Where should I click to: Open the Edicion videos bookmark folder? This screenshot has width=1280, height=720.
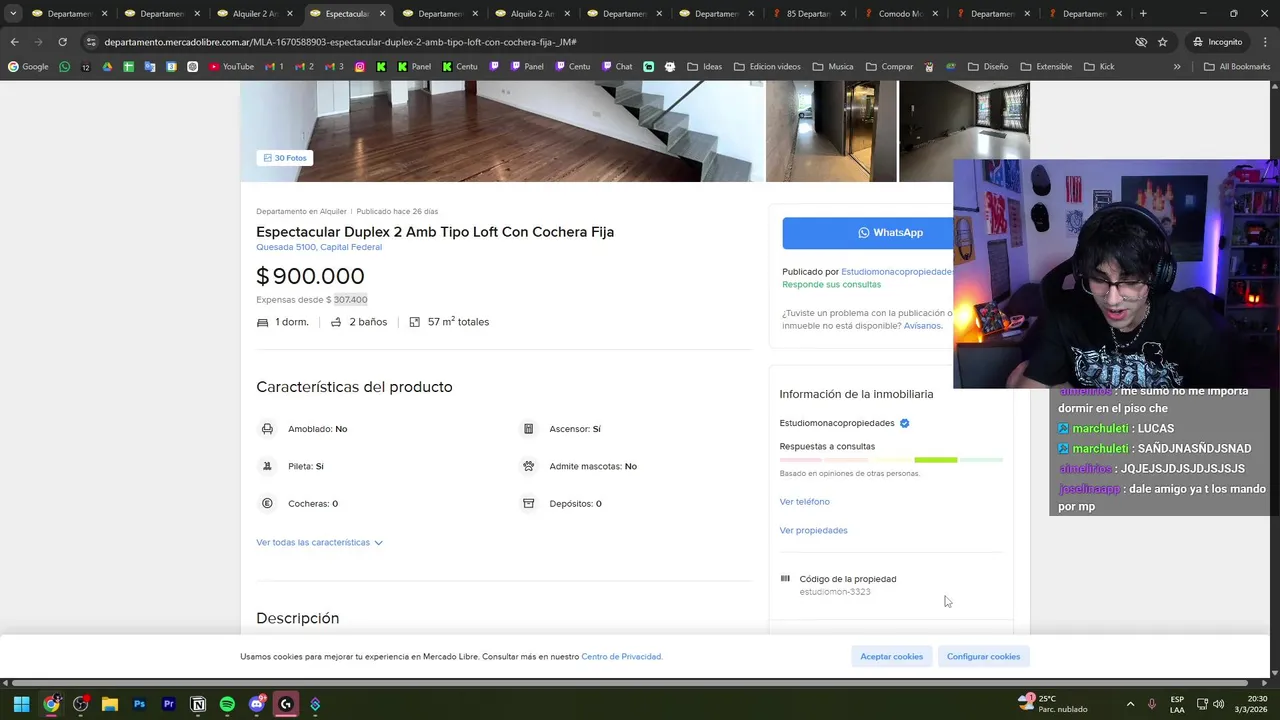pos(767,67)
